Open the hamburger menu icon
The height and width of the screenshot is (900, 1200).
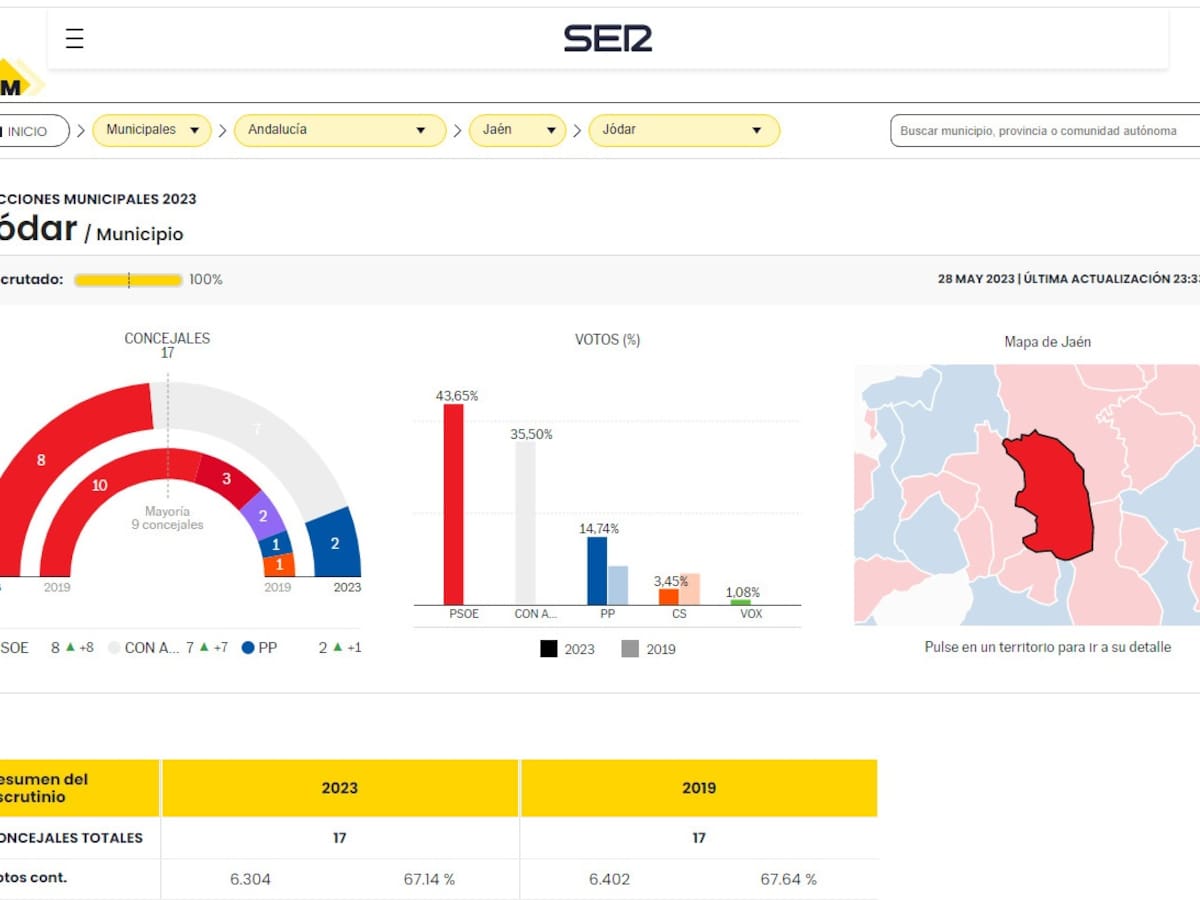74,39
